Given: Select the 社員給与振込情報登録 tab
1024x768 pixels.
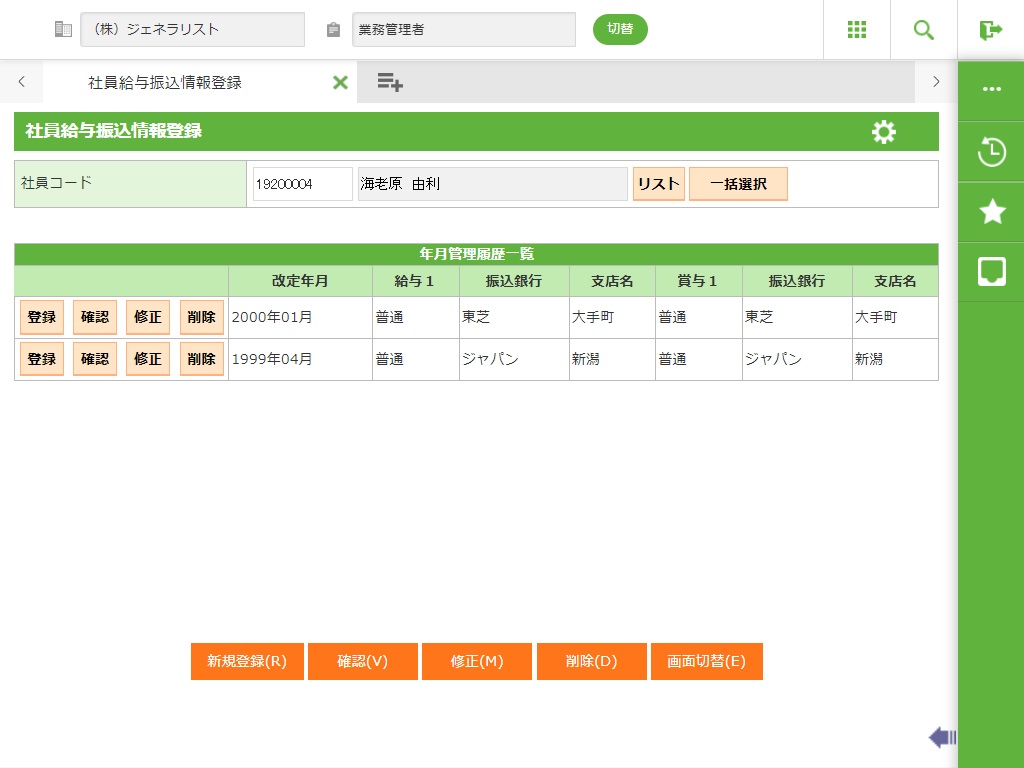Looking at the screenshot, I should tap(165, 83).
